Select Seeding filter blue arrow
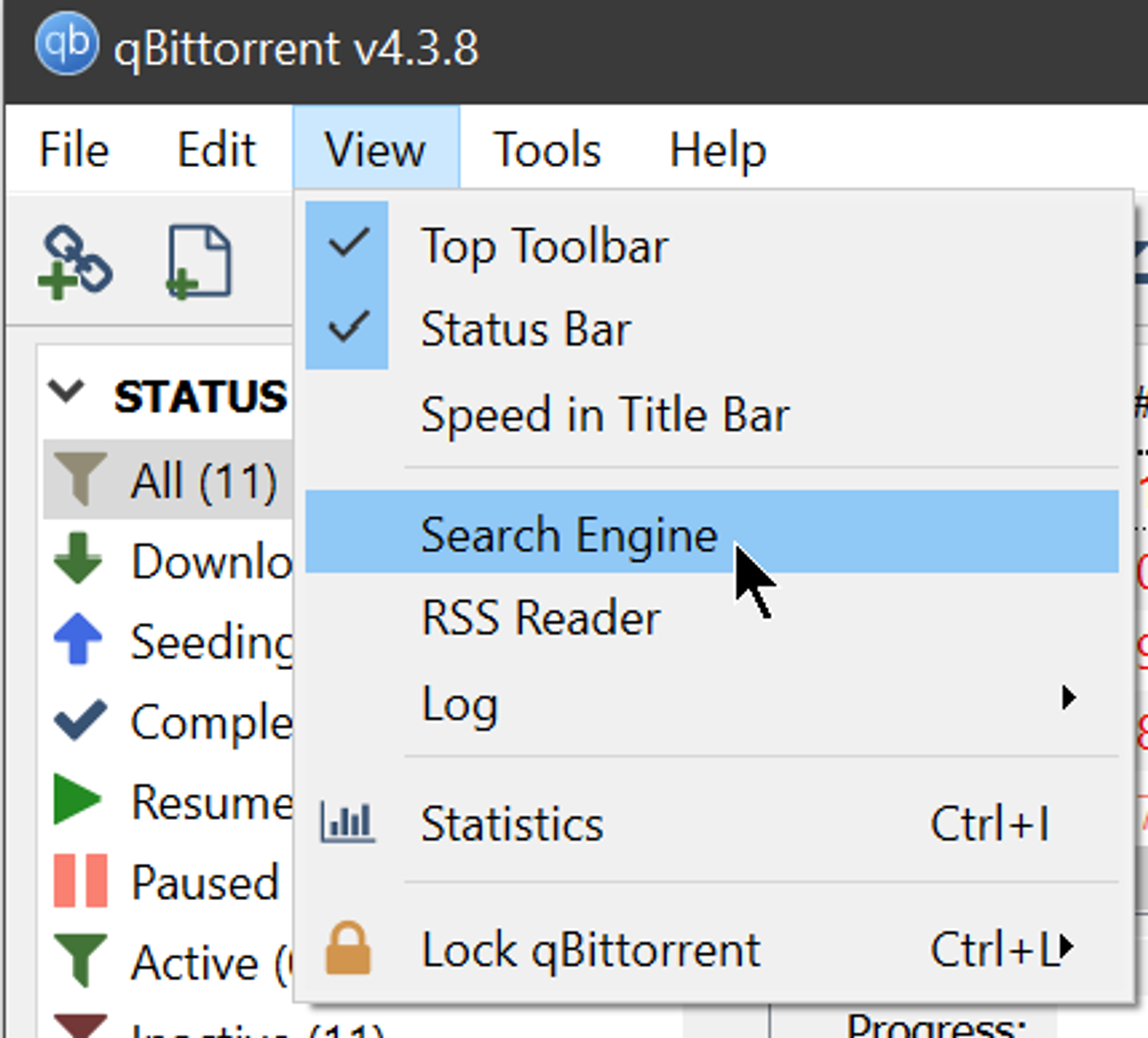This screenshot has width=1148, height=1038. (78, 639)
